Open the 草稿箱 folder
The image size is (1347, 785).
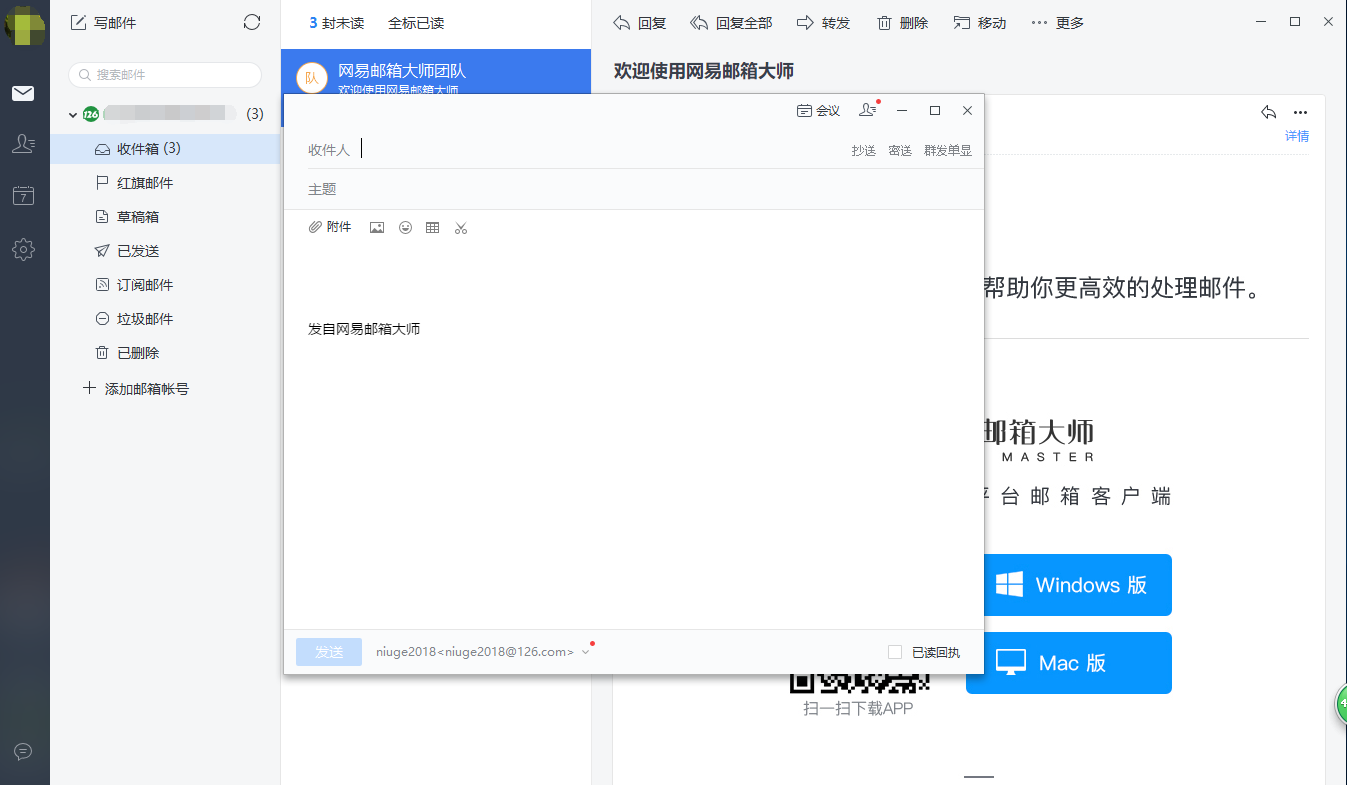pyautogui.click(x=138, y=217)
